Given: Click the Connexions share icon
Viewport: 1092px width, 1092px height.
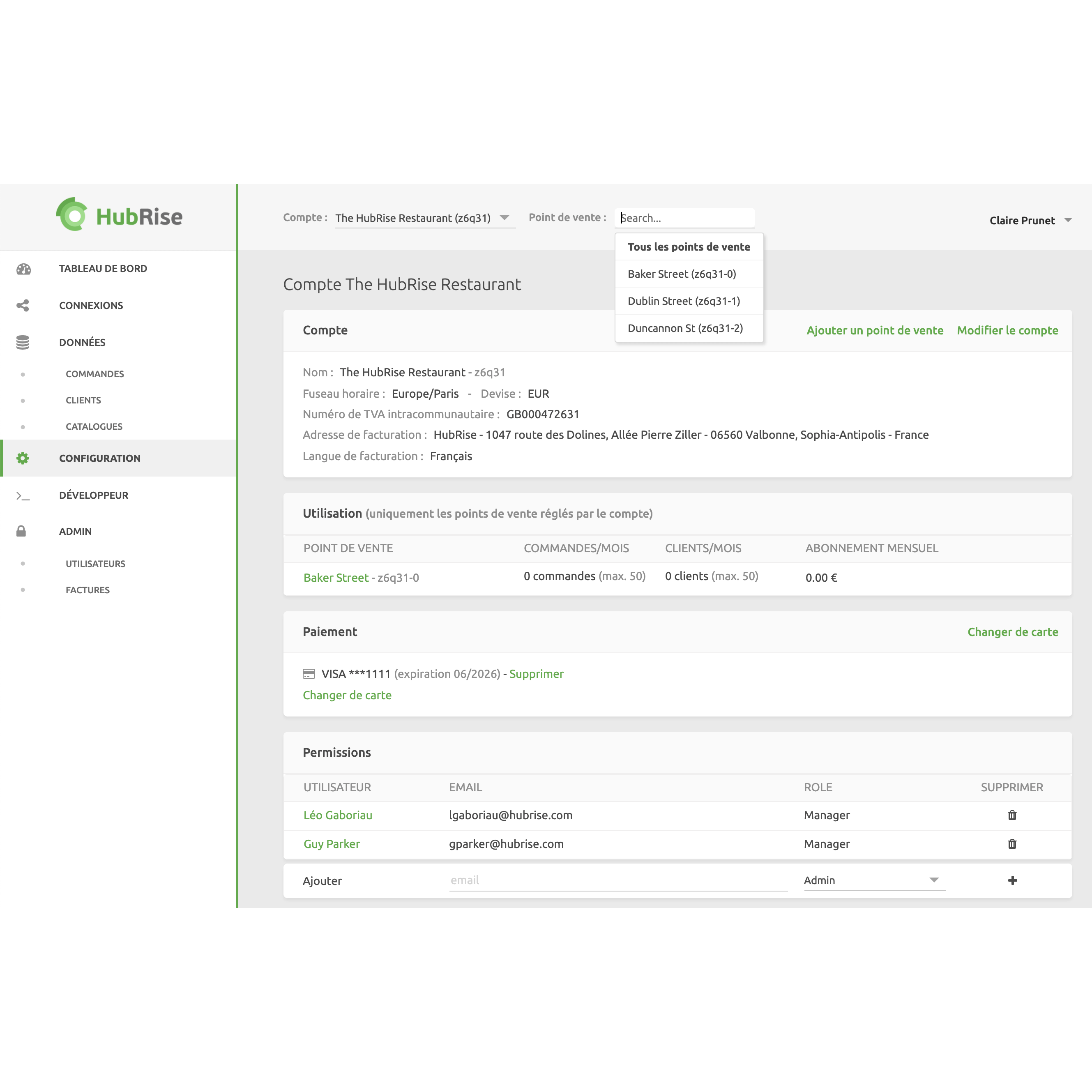Looking at the screenshot, I should [23, 306].
